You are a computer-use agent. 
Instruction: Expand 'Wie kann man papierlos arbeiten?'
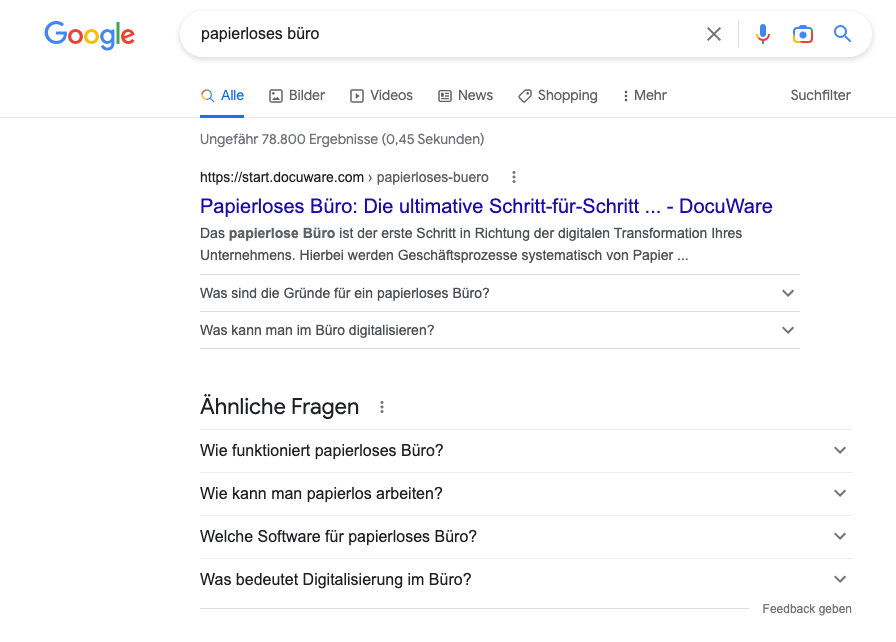pyautogui.click(x=526, y=493)
